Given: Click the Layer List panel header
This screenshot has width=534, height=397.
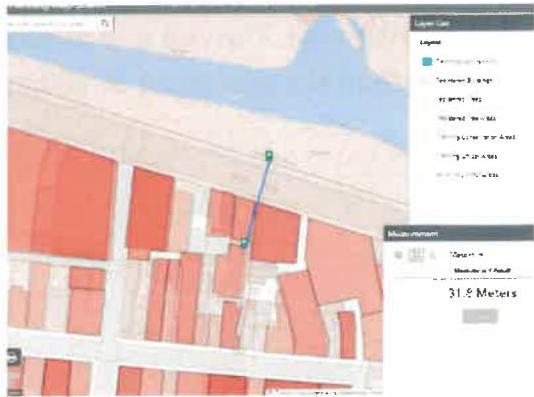Looking at the screenshot, I should click(x=472, y=23).
